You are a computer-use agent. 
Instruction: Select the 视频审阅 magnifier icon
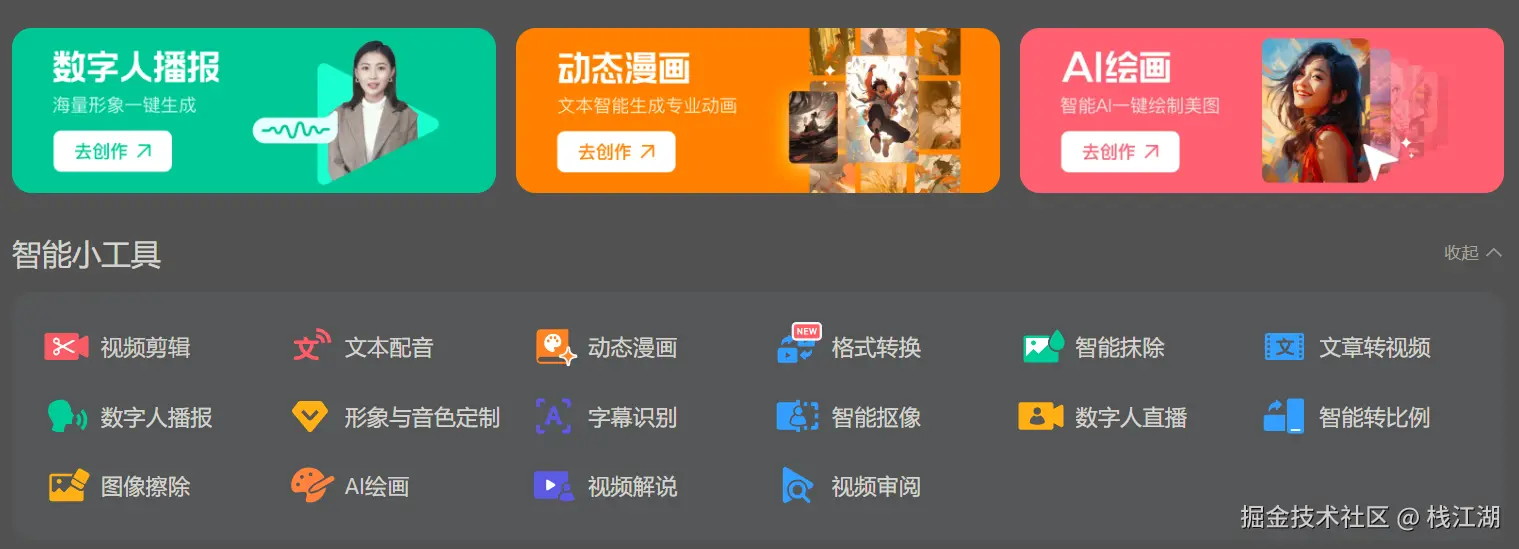[x=797, y=486]
